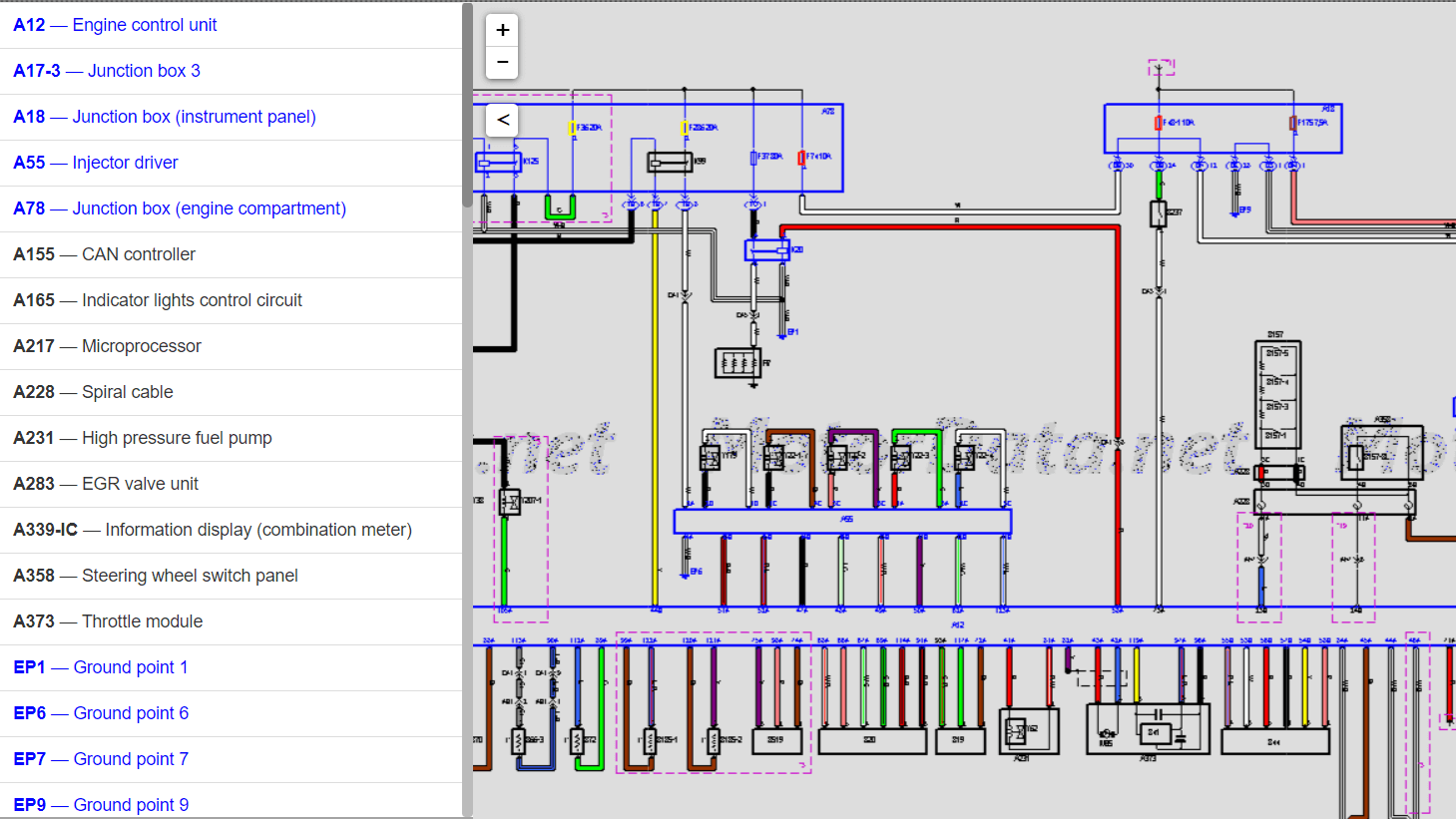
Task: Click the A55 injector driver block
Action: [x=842, y=521]
